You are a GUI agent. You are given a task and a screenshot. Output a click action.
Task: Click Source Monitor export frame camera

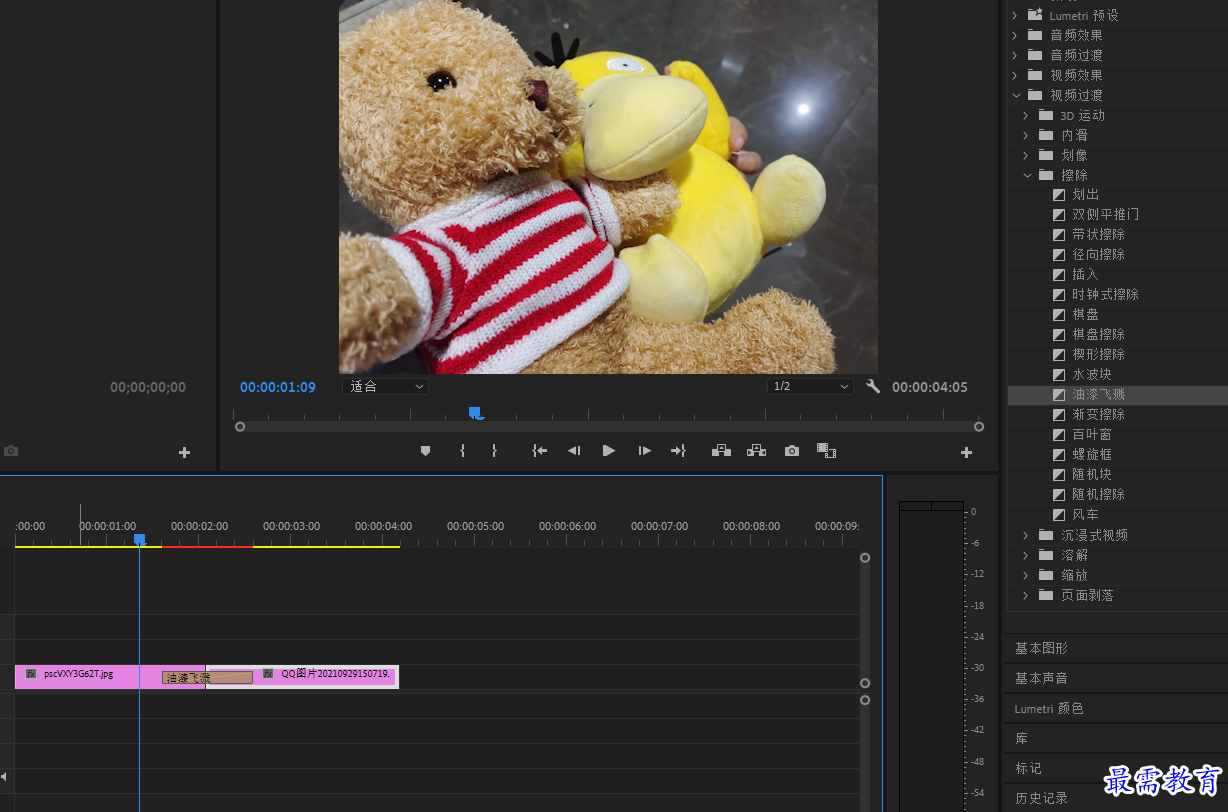pos(11,451)
